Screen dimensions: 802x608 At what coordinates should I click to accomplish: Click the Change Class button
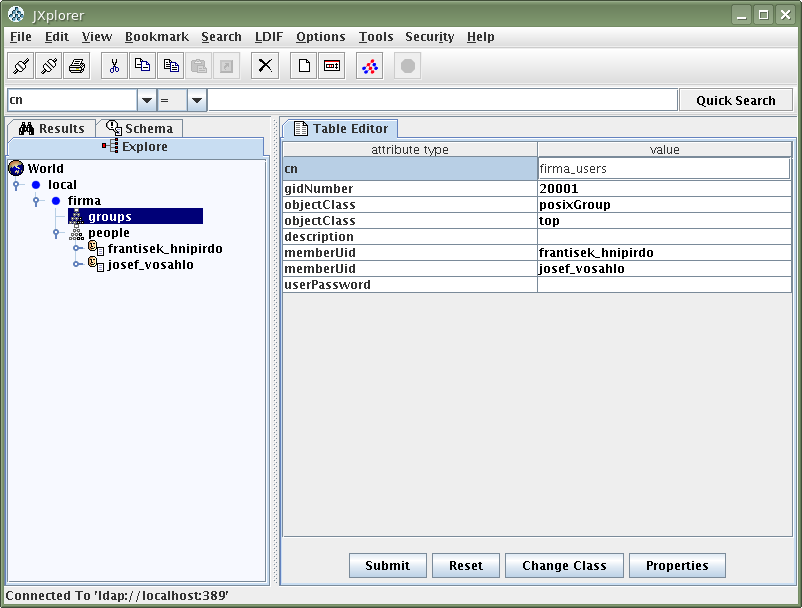(x=564, y=566)
